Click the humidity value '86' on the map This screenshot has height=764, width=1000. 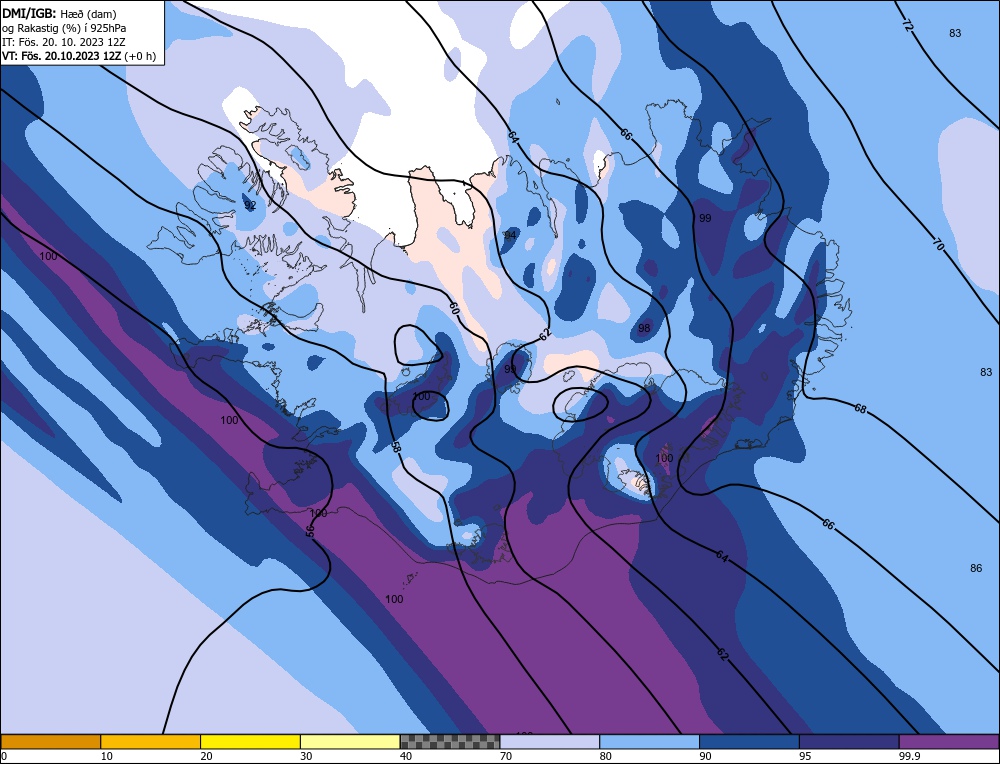tap(976, 568)
